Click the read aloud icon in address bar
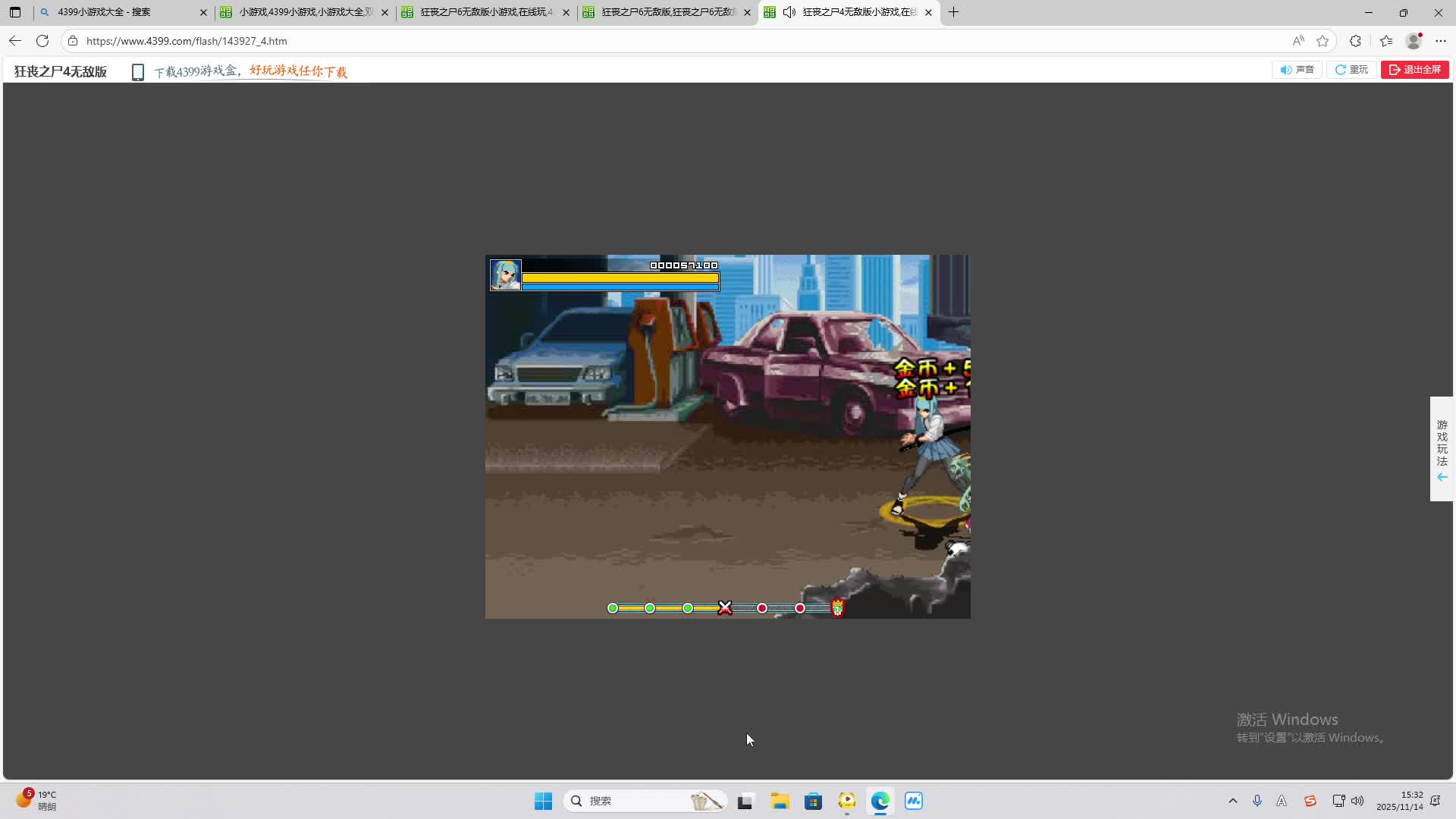The height and width of the screenshot is (819, 1456). pos(1298,41)
